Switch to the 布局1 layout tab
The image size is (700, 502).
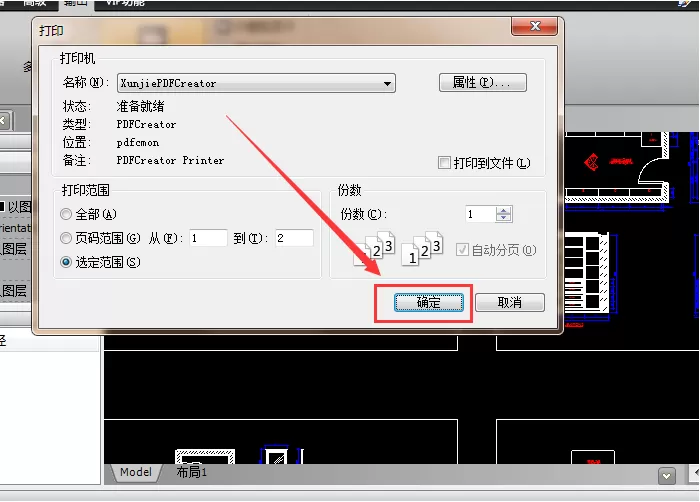pos(192,472)
